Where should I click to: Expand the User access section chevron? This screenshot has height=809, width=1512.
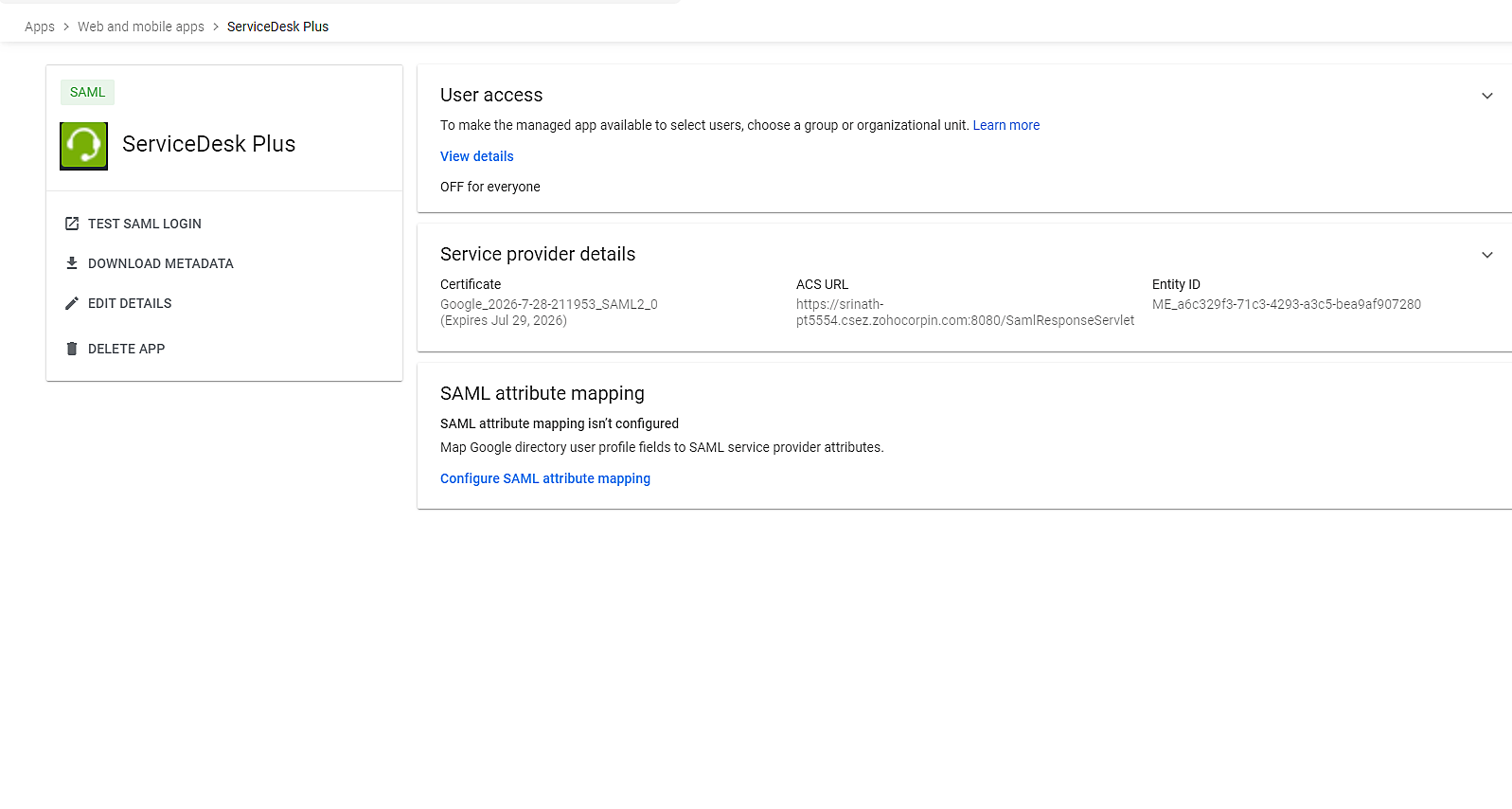coord(1487,96)
